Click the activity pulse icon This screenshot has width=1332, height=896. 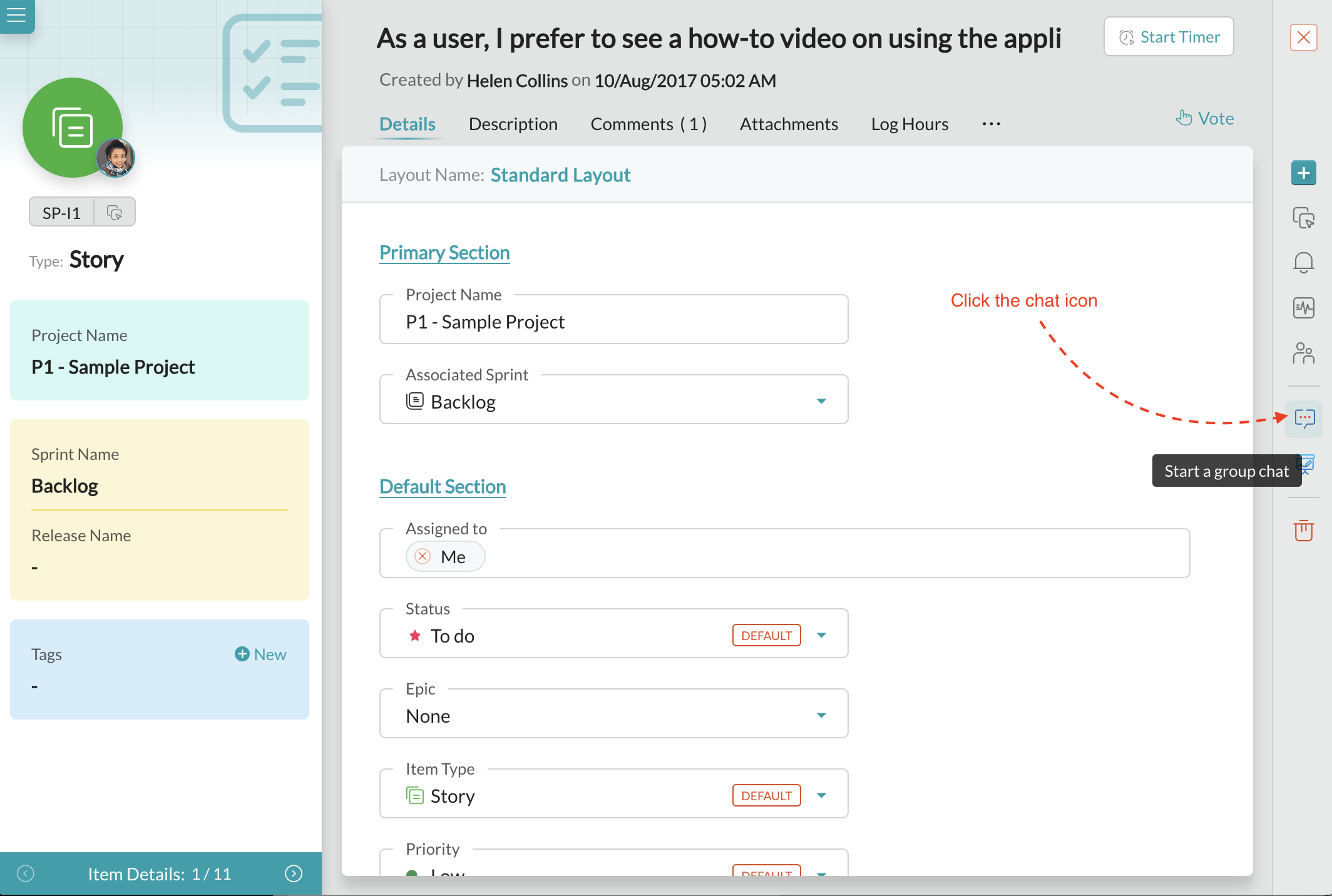tap(1304, 307)
